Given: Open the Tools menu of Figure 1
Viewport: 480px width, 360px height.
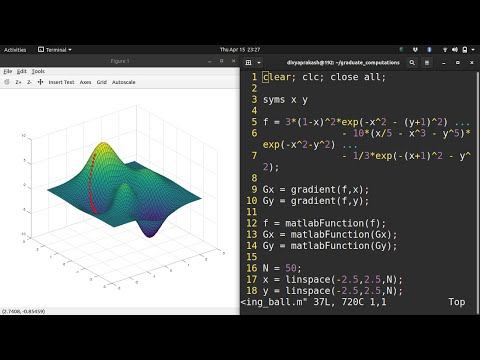Looking at the screenshot, I should (x=38, y=71).
